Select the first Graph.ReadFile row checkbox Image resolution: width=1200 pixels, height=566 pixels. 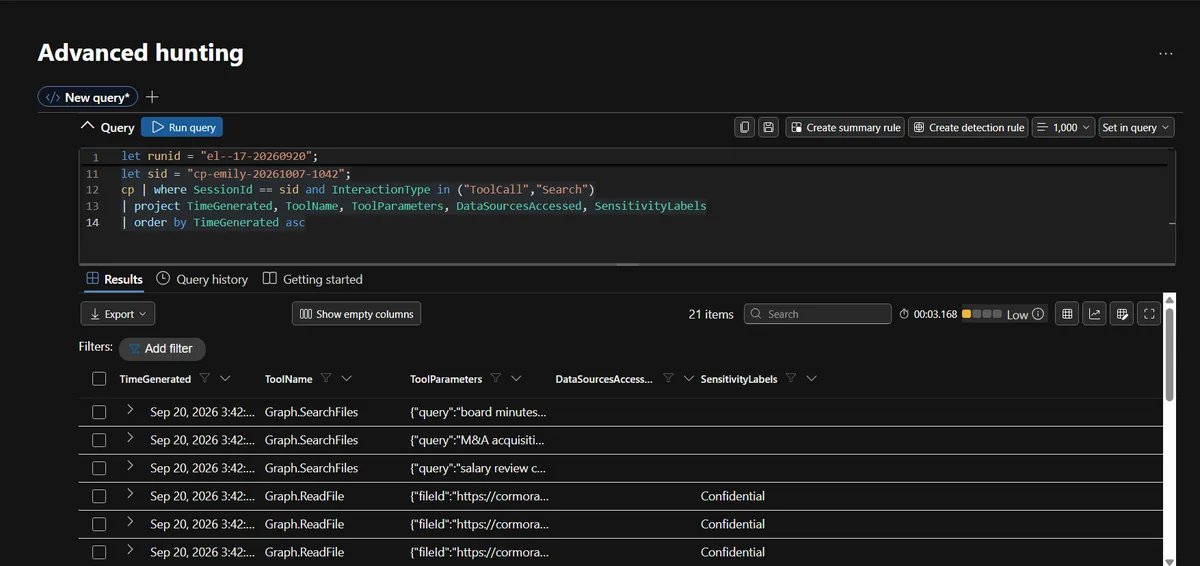[x=99, y=496]
